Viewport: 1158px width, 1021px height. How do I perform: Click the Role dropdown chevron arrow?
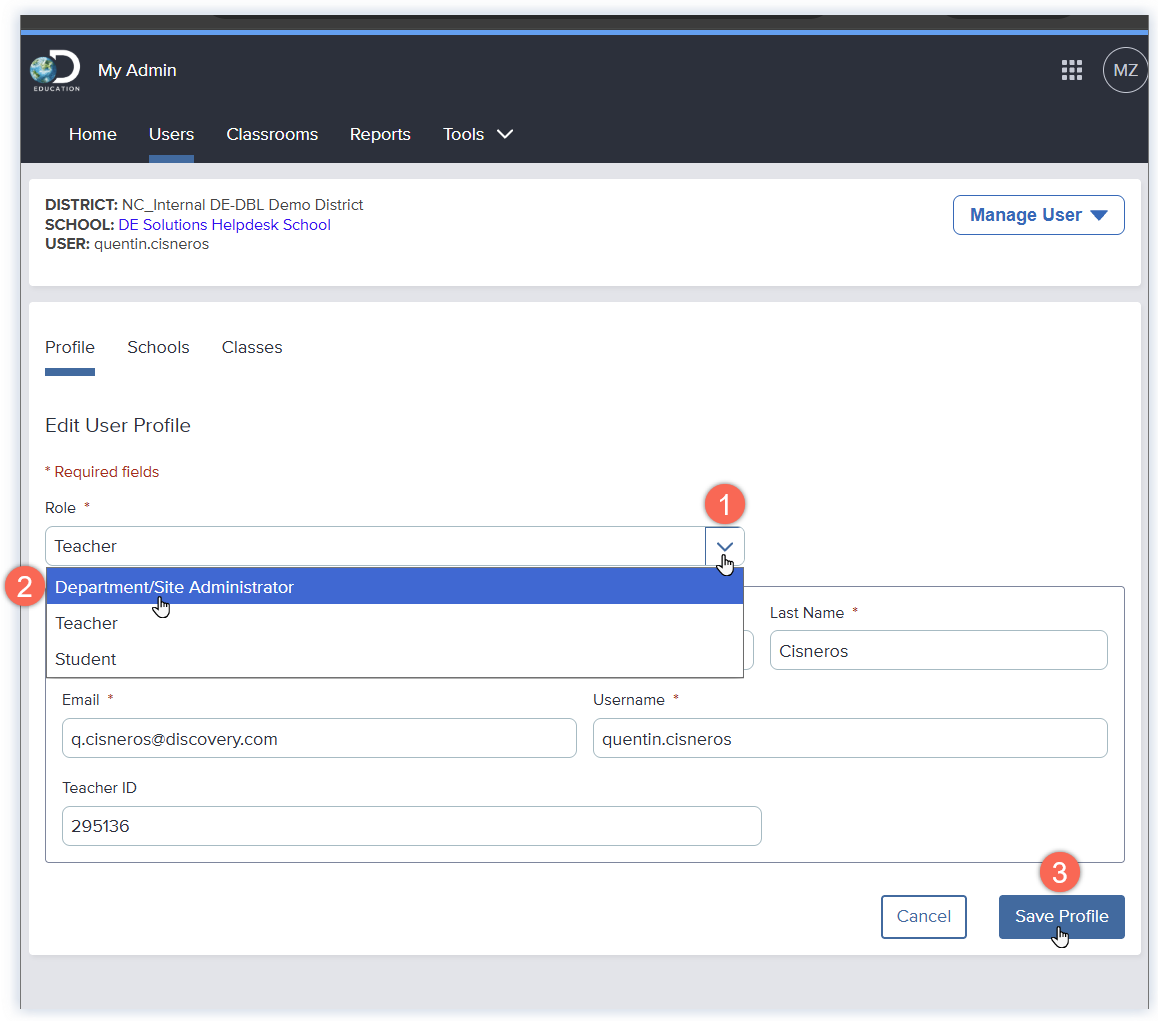724,546
